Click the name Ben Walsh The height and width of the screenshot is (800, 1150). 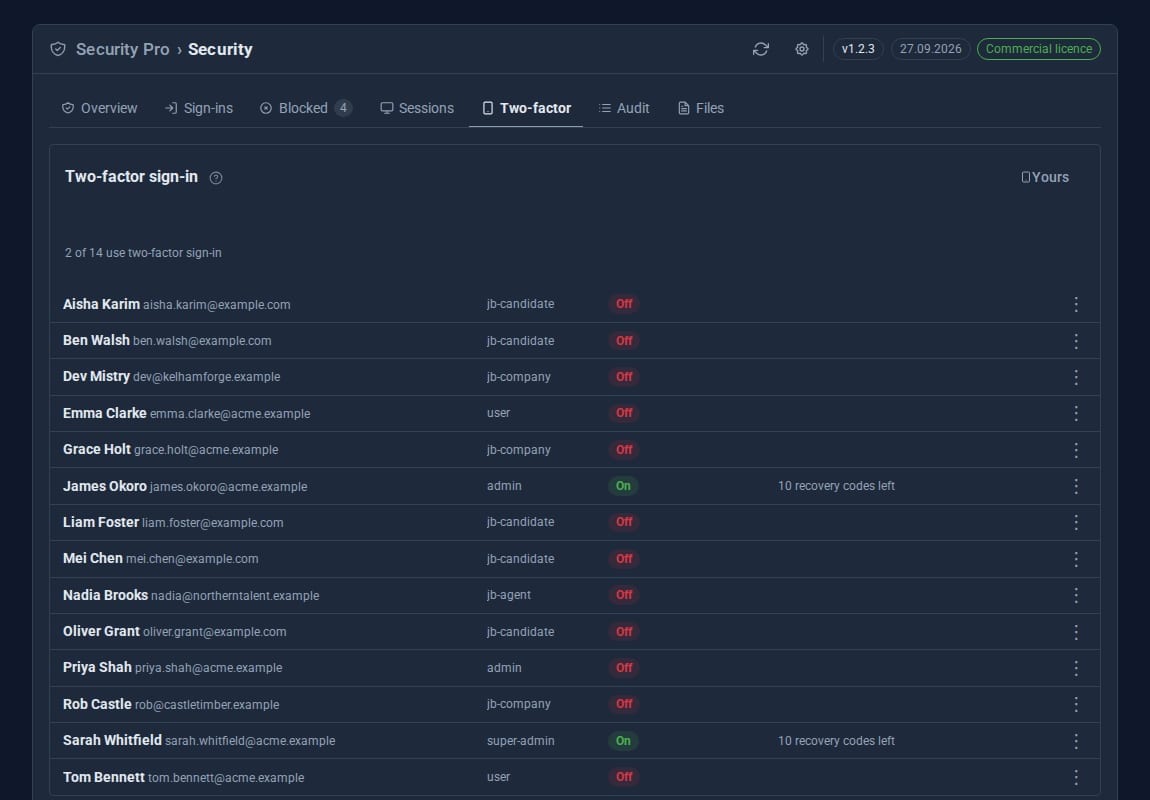[x=96, y=340]
